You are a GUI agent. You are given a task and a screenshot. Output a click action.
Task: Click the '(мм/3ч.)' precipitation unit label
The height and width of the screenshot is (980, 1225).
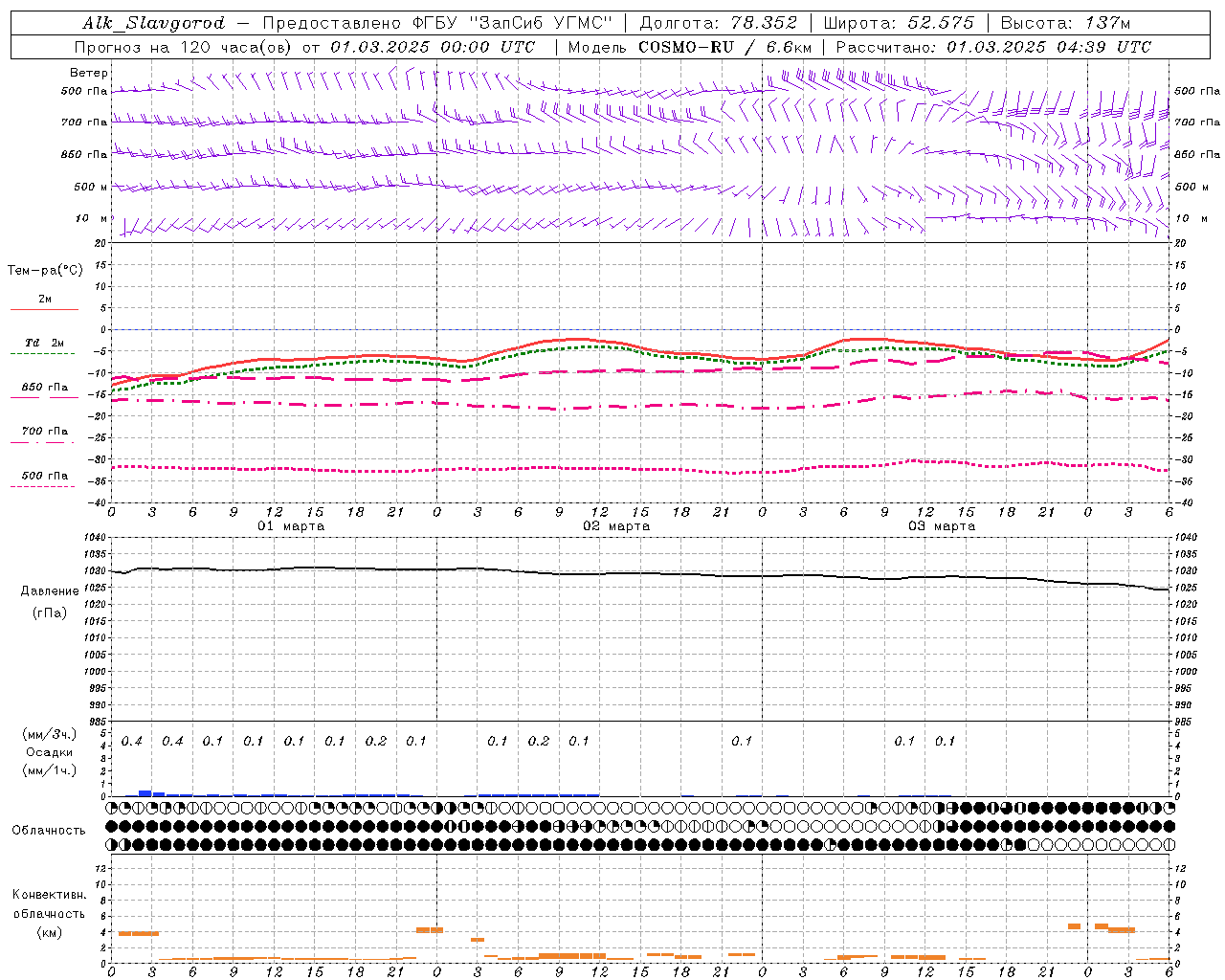(50, 734)
